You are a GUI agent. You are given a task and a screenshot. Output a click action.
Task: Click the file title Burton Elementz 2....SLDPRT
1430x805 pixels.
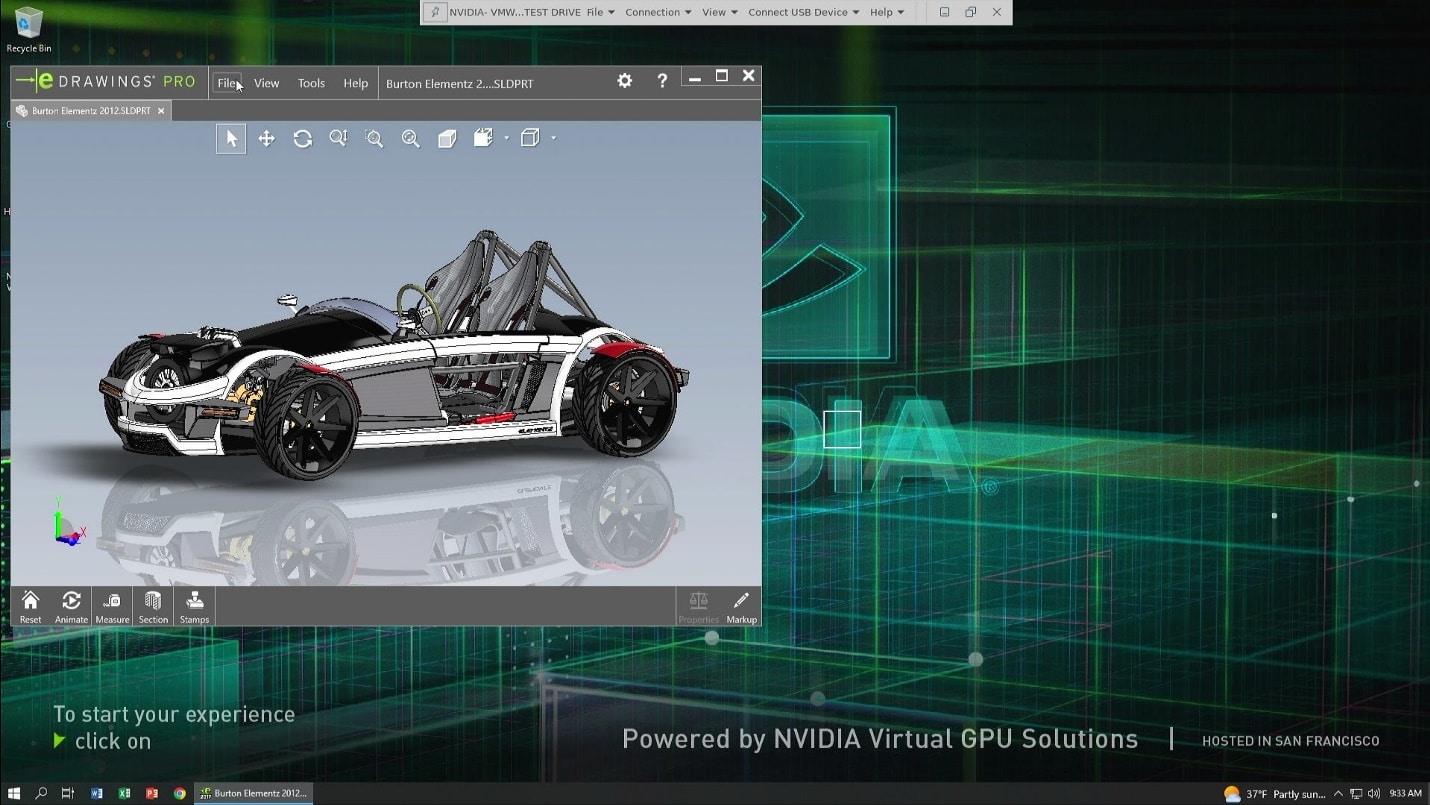tap(460, 84)
